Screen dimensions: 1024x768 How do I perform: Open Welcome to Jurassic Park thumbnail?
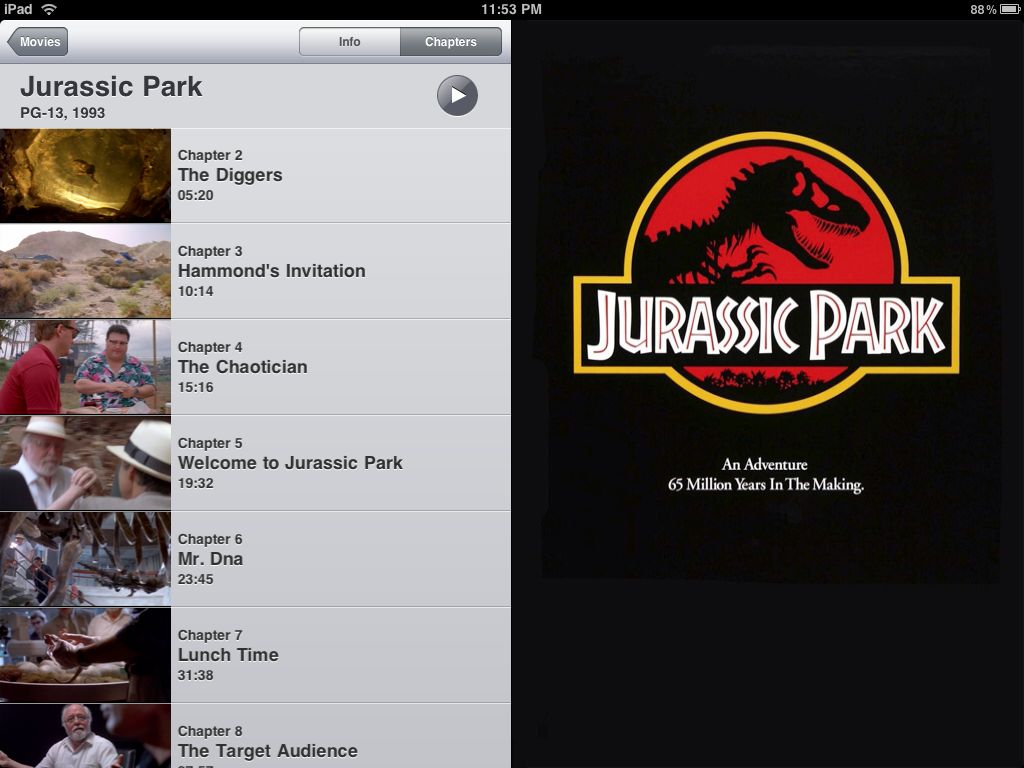click(x=86, y=463)
